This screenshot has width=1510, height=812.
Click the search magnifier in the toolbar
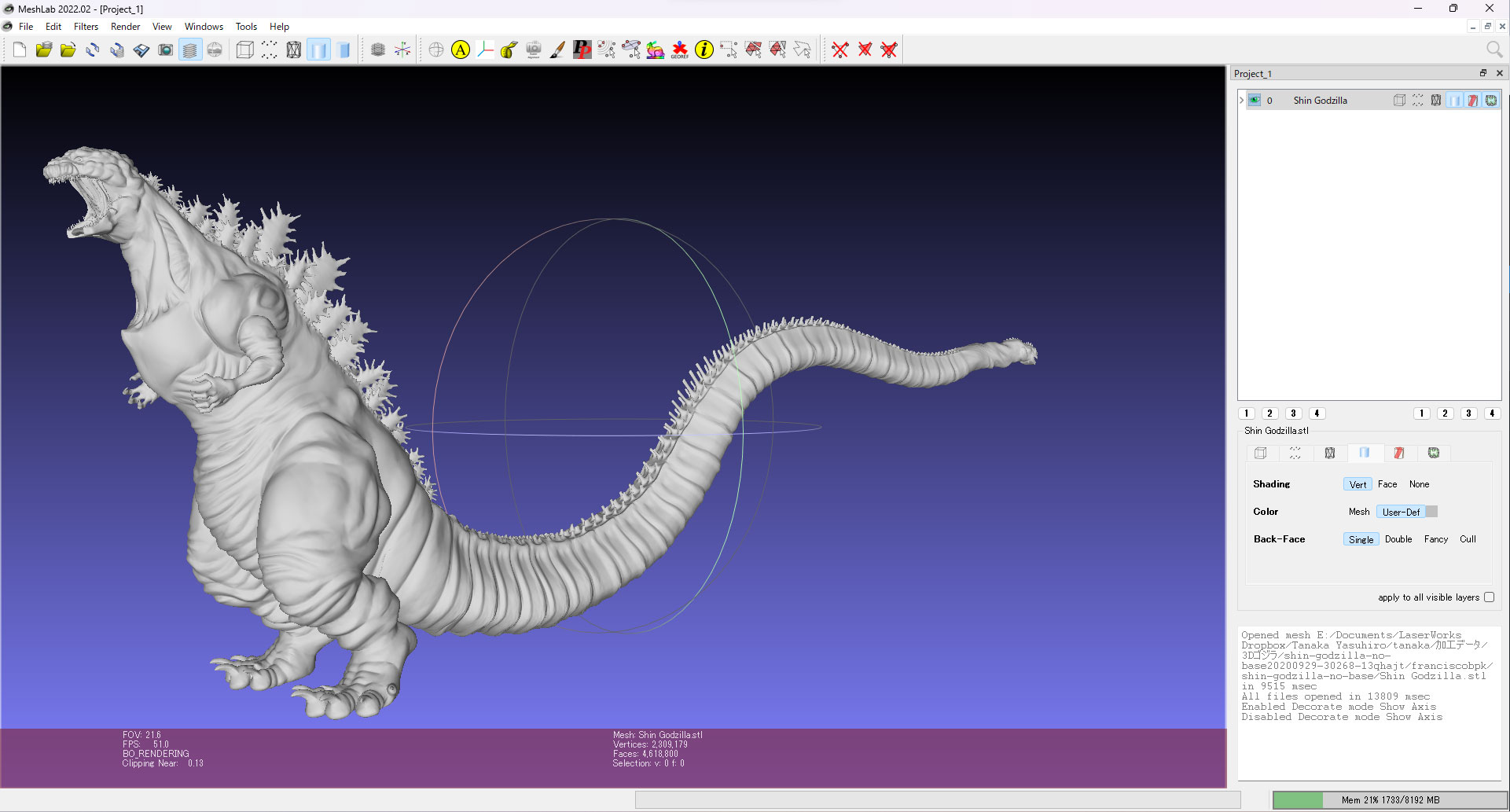[1494, 50]
